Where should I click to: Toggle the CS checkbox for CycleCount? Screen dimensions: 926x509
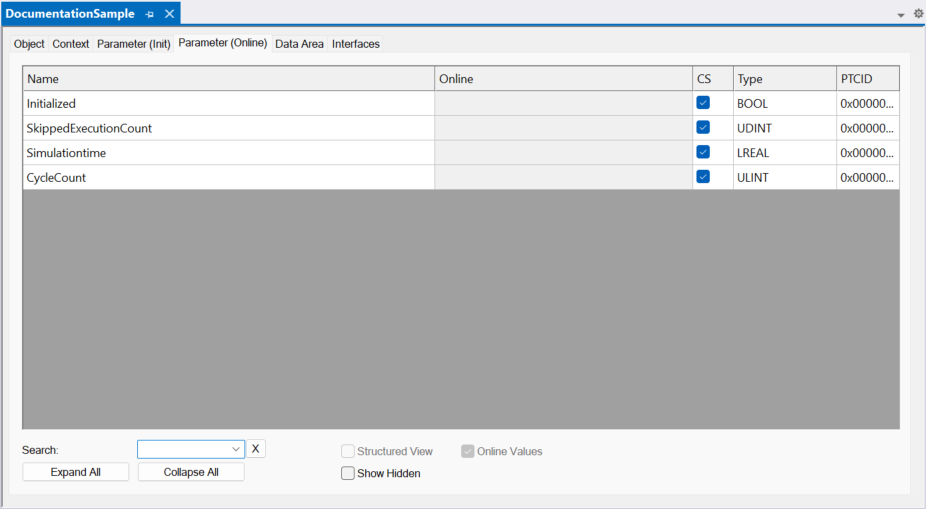(x=703, y=177)
